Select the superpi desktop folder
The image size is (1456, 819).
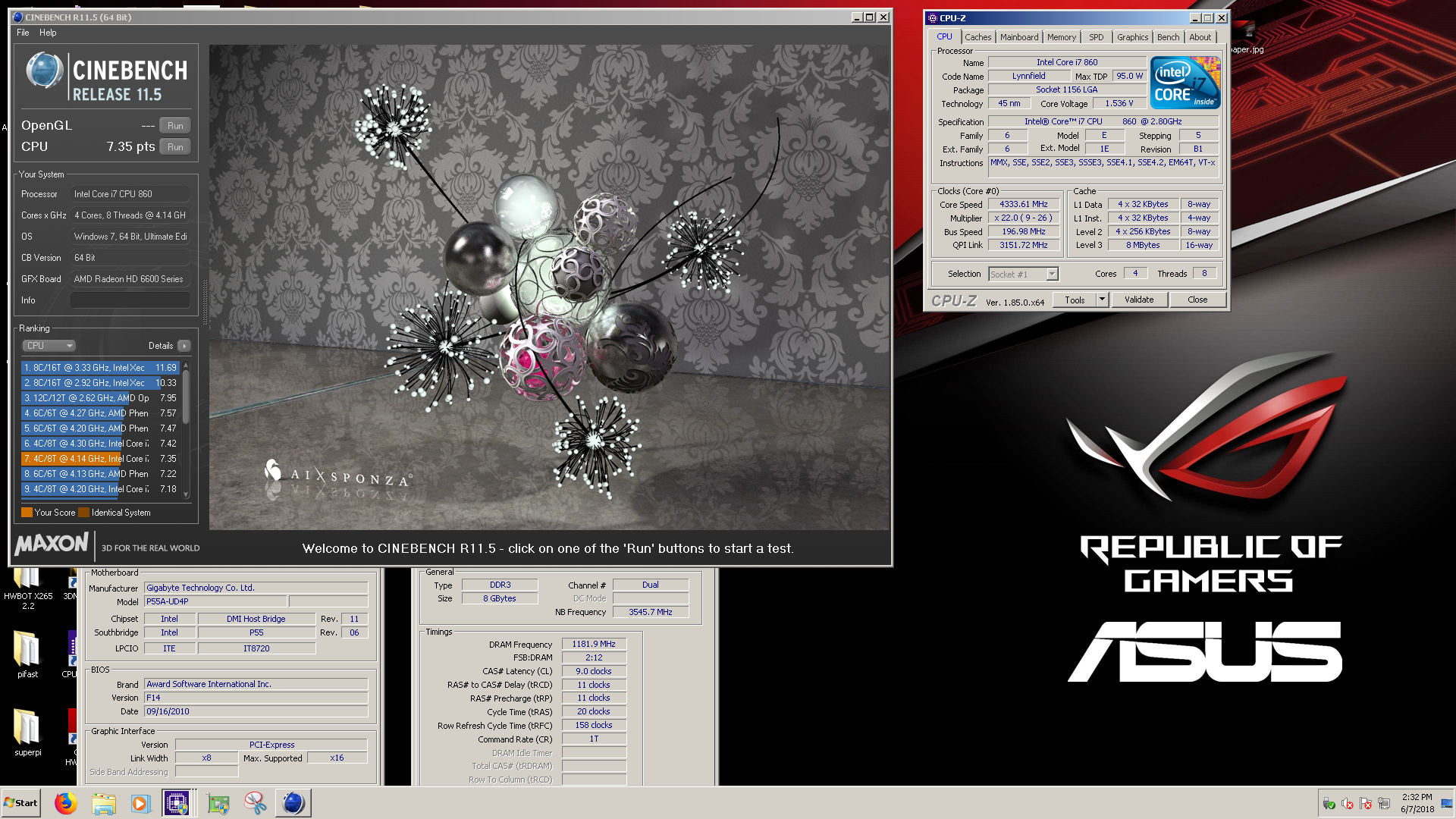[27, 733]
